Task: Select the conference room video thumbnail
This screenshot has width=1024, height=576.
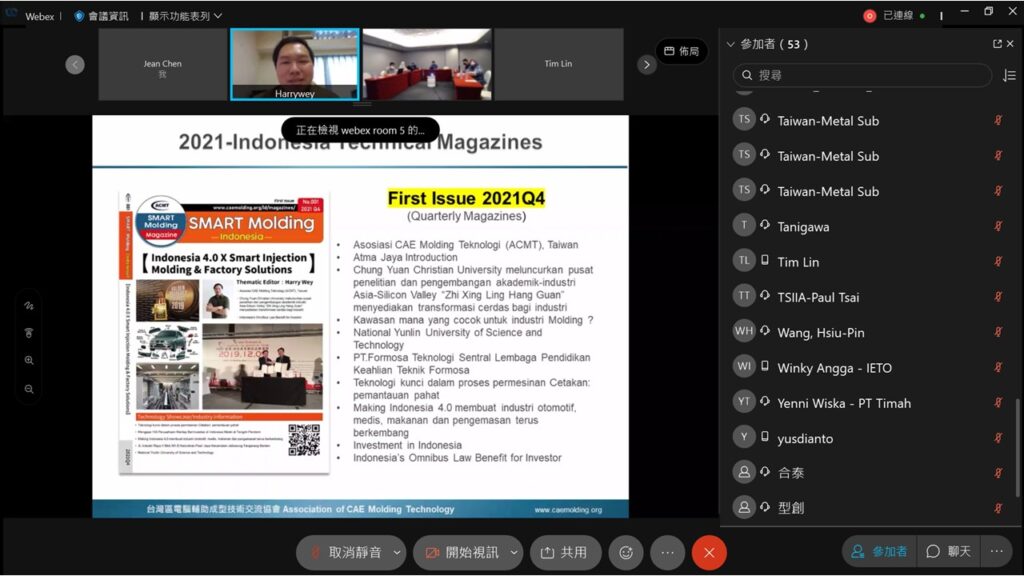Action: (x=427, y=64)
